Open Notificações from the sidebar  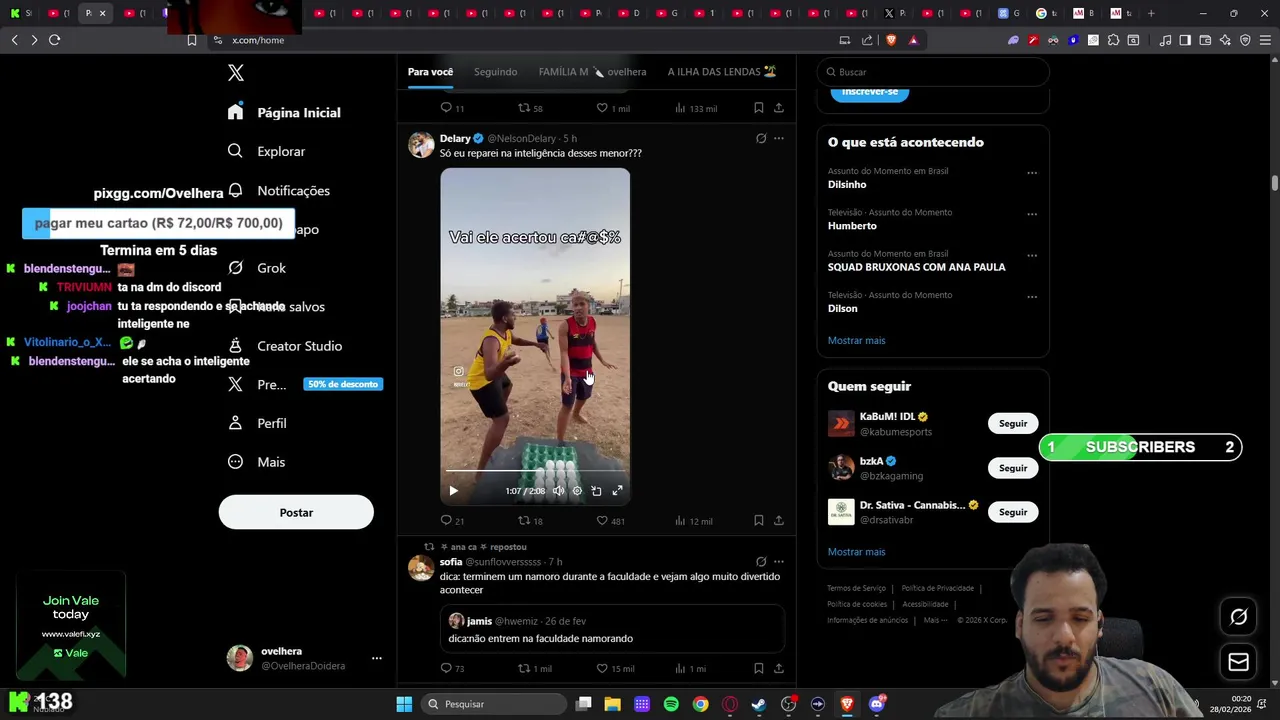[x=279, y=190]
